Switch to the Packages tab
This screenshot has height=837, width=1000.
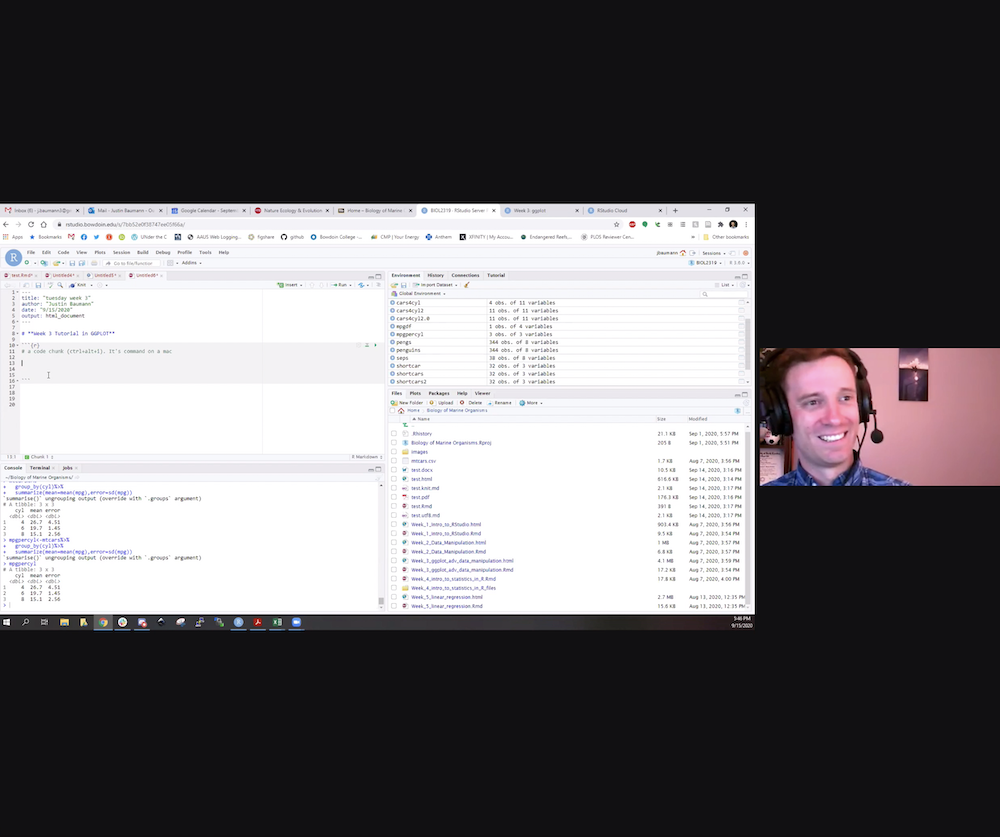coord(439,394)
